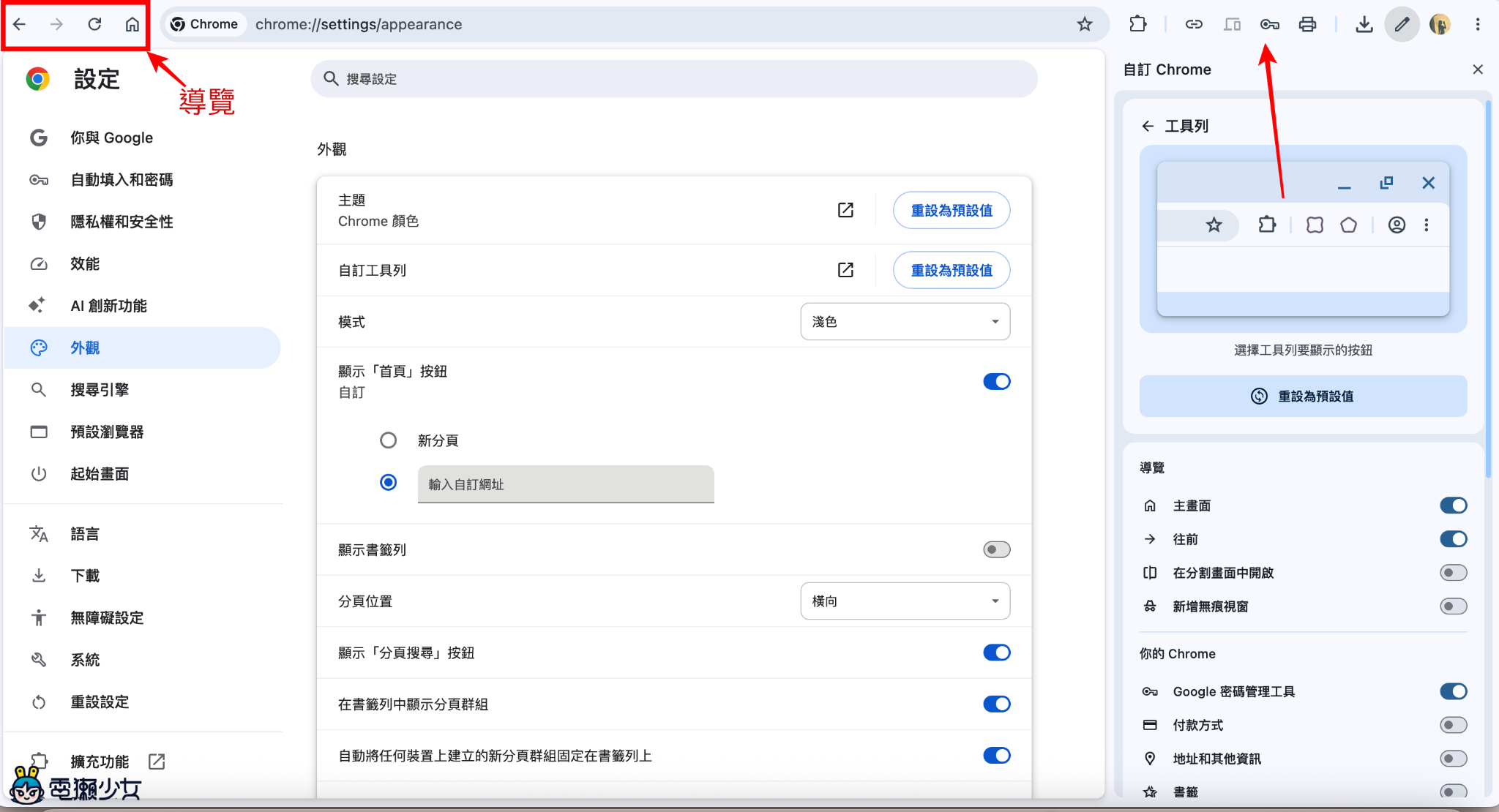The width and height of the screenshot is (1499, 812).
Task: Click the Print icon in toolbar
Action: tap(1307, 24)
